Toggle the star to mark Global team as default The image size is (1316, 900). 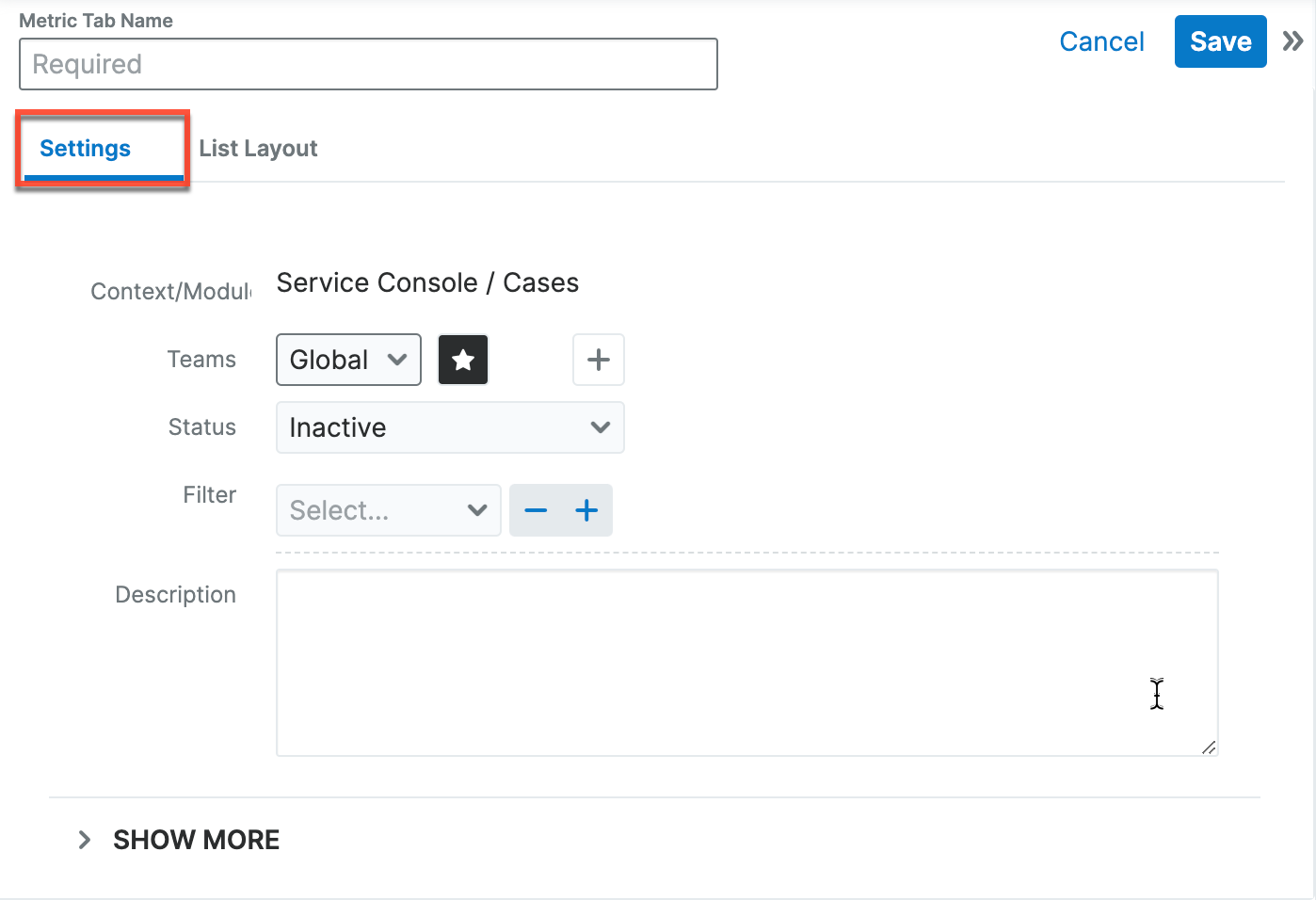coord(462,360)
